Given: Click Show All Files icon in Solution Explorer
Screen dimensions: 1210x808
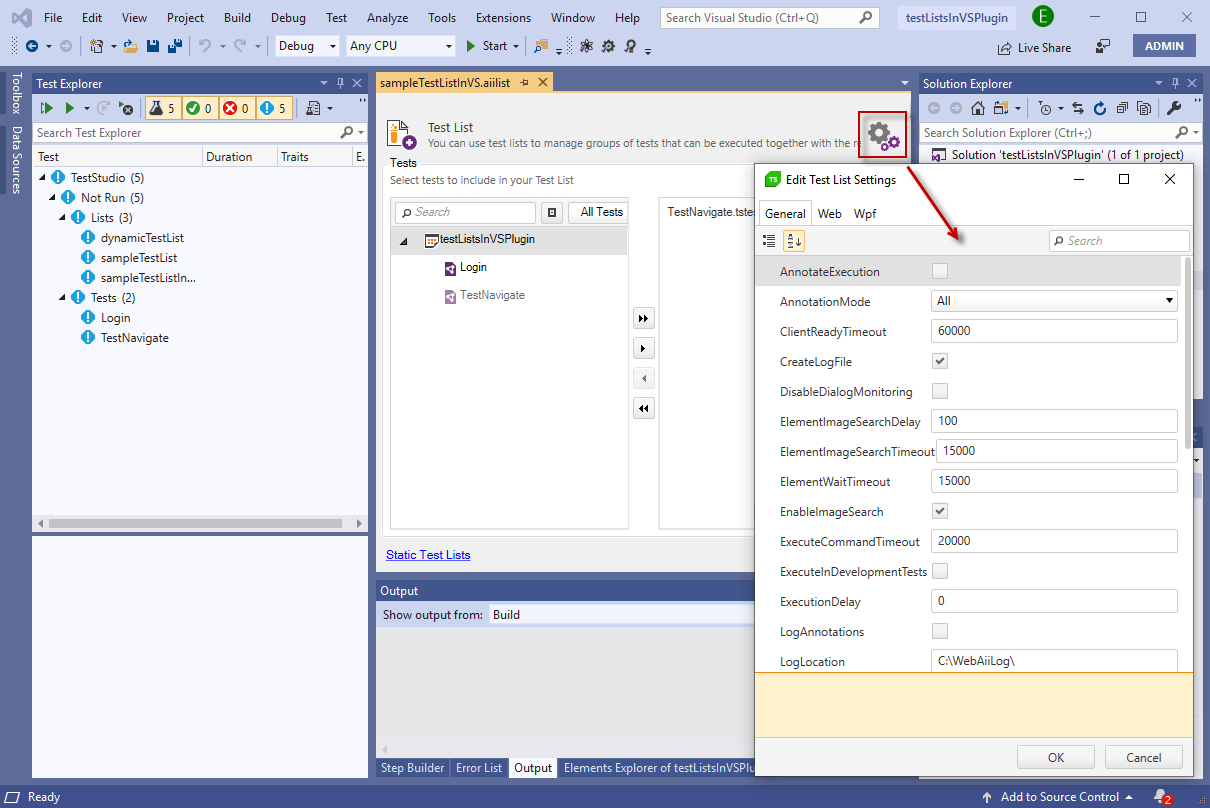Looking at the screenshot, I should (x=1144, y=108).
